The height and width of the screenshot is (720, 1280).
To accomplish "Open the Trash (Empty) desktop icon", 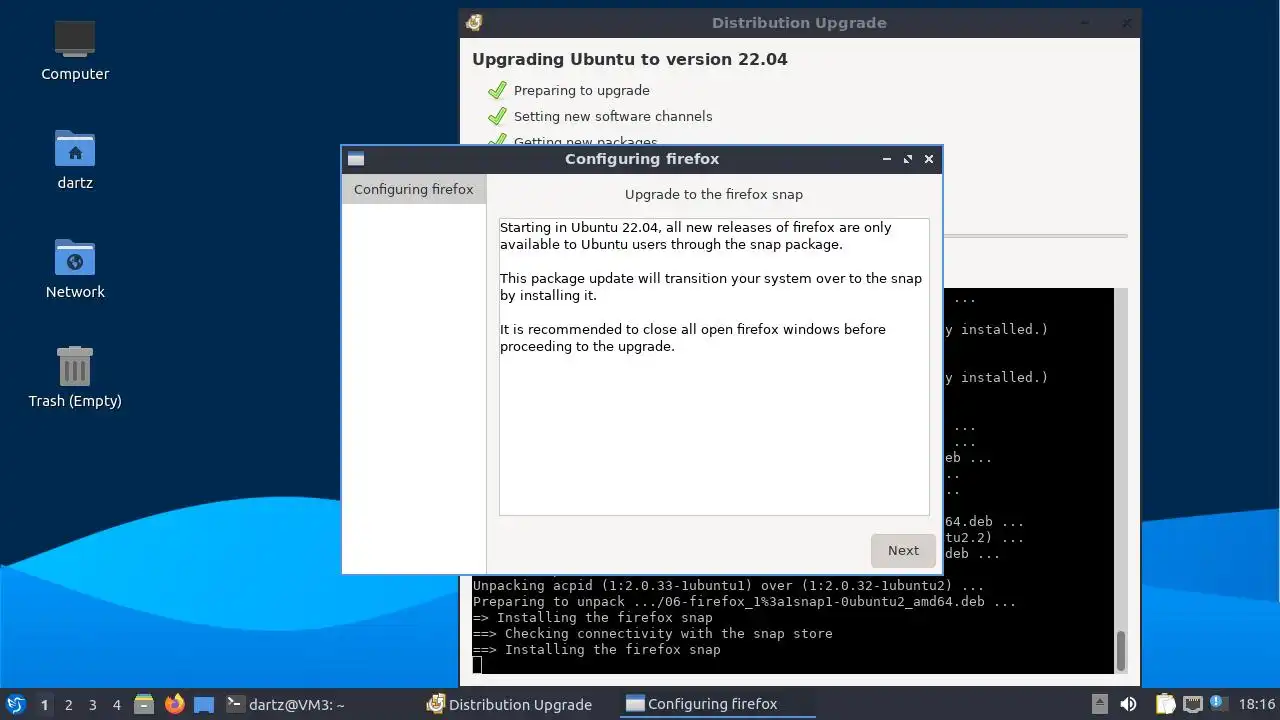I will pos(75,377).
